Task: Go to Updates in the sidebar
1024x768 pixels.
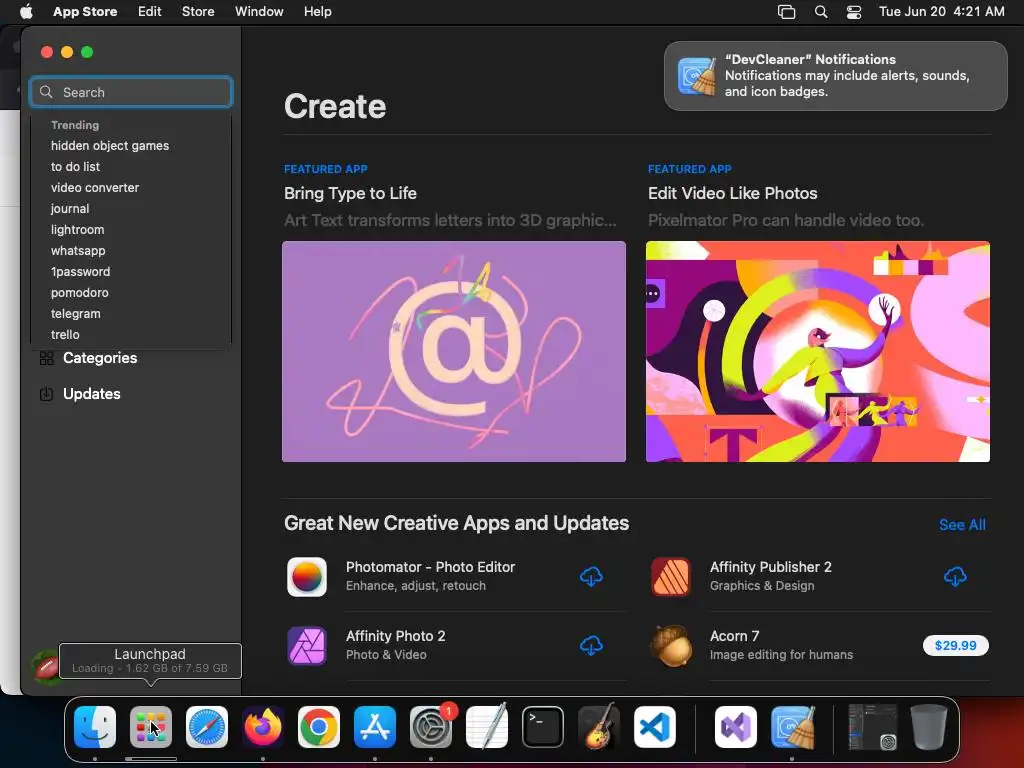Action: tap(91, 394)
